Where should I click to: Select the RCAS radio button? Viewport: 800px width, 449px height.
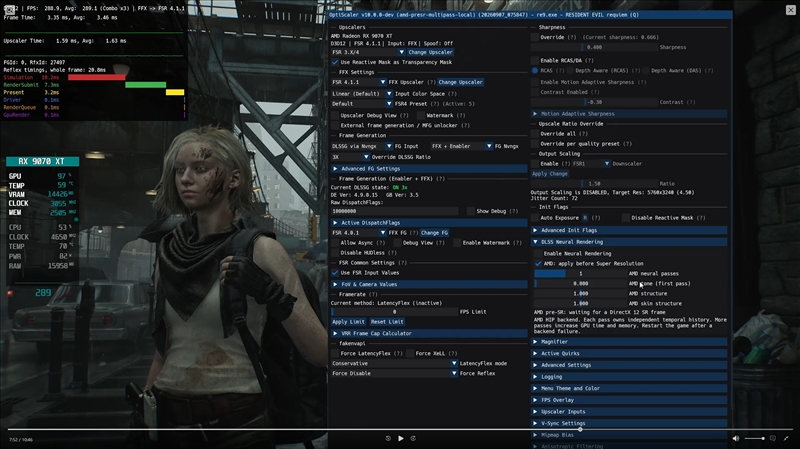pos(535,70)
